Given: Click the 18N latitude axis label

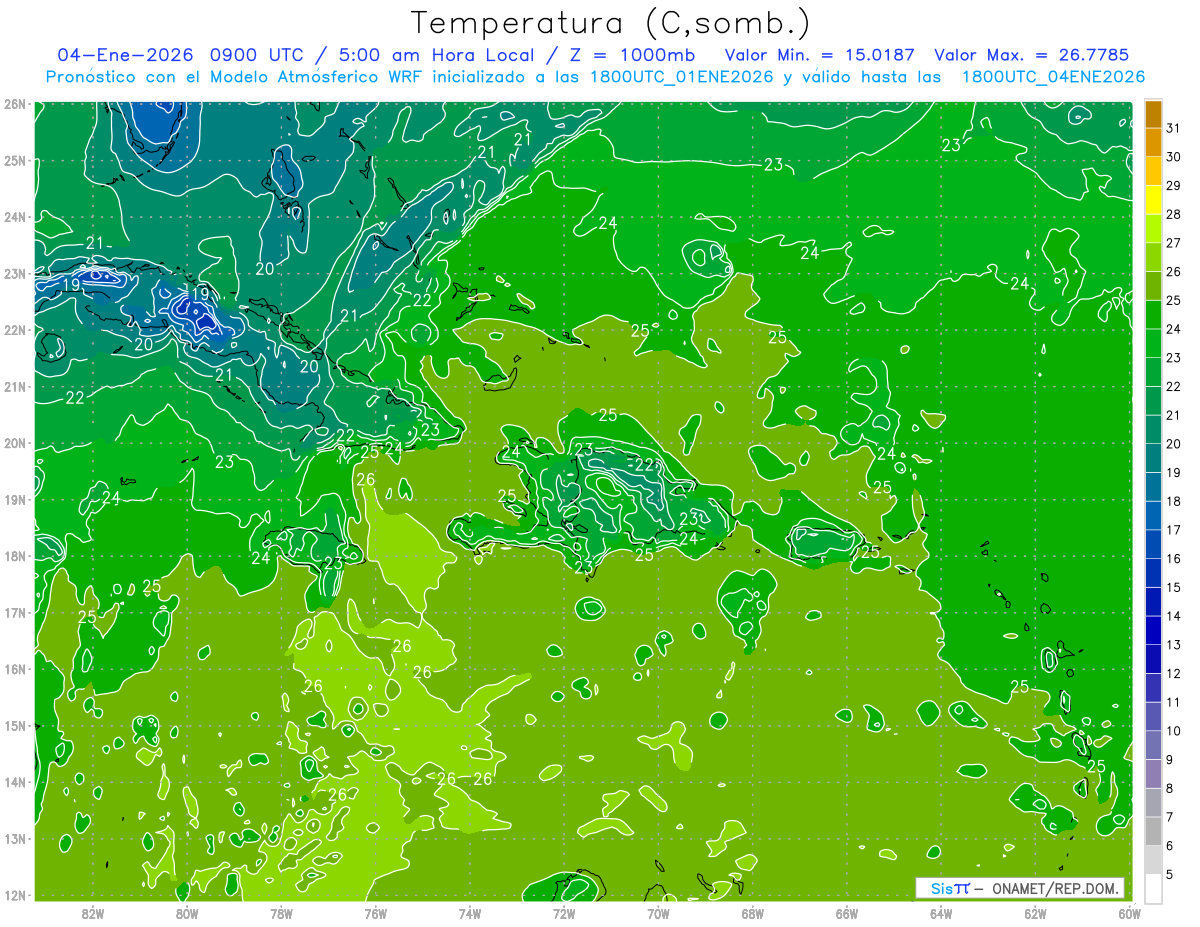Looking at the screenshot, I should [x=15, y=556].
